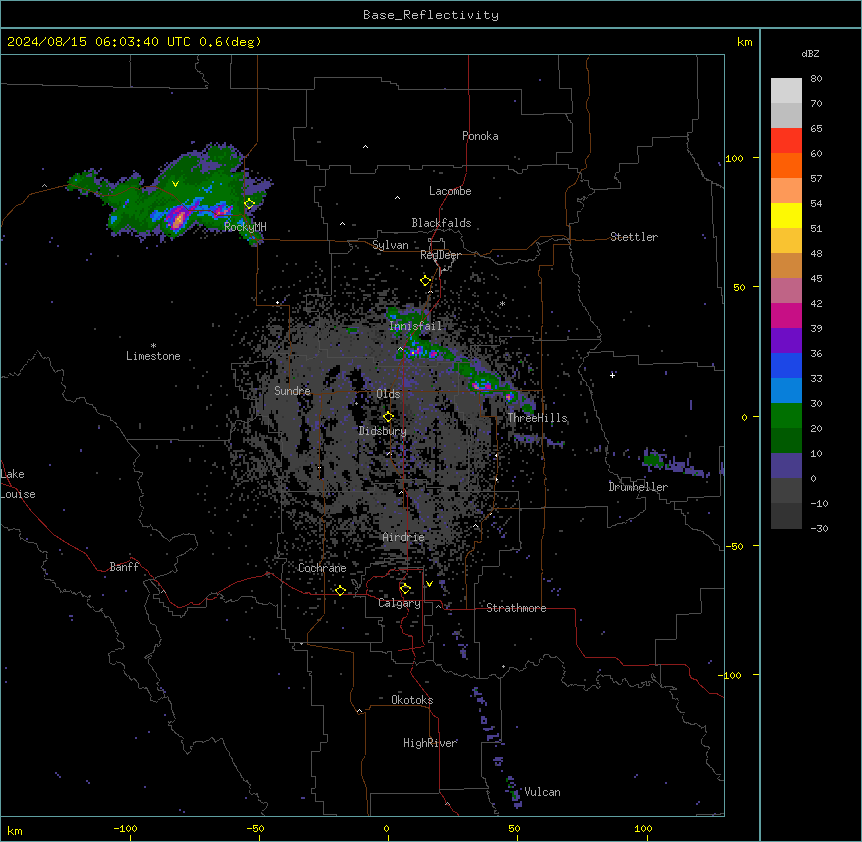Select the Innisfail label
Screen dimensions: 862x842
415,326
